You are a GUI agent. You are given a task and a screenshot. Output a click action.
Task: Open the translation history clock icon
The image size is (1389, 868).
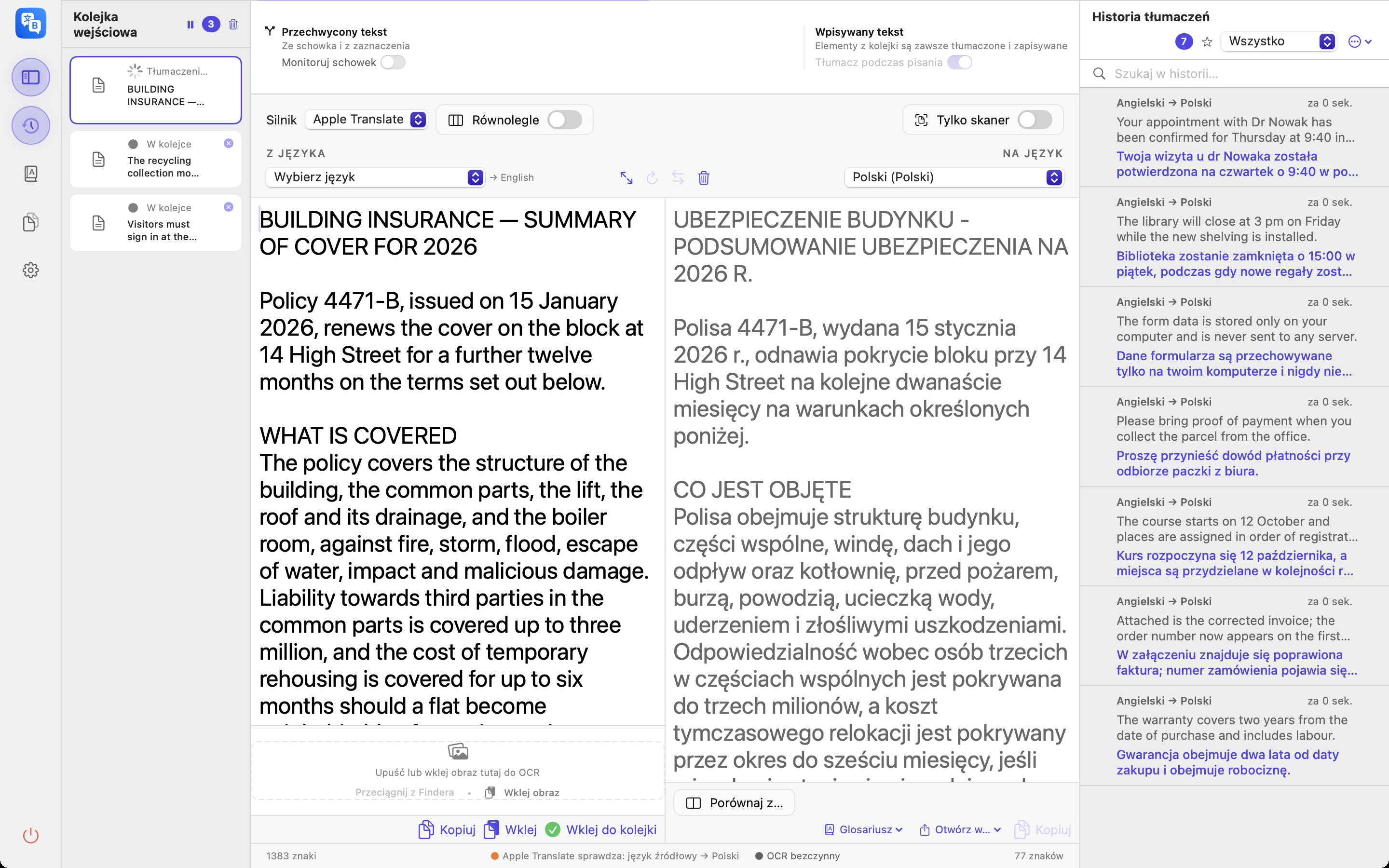click(31, 125)
